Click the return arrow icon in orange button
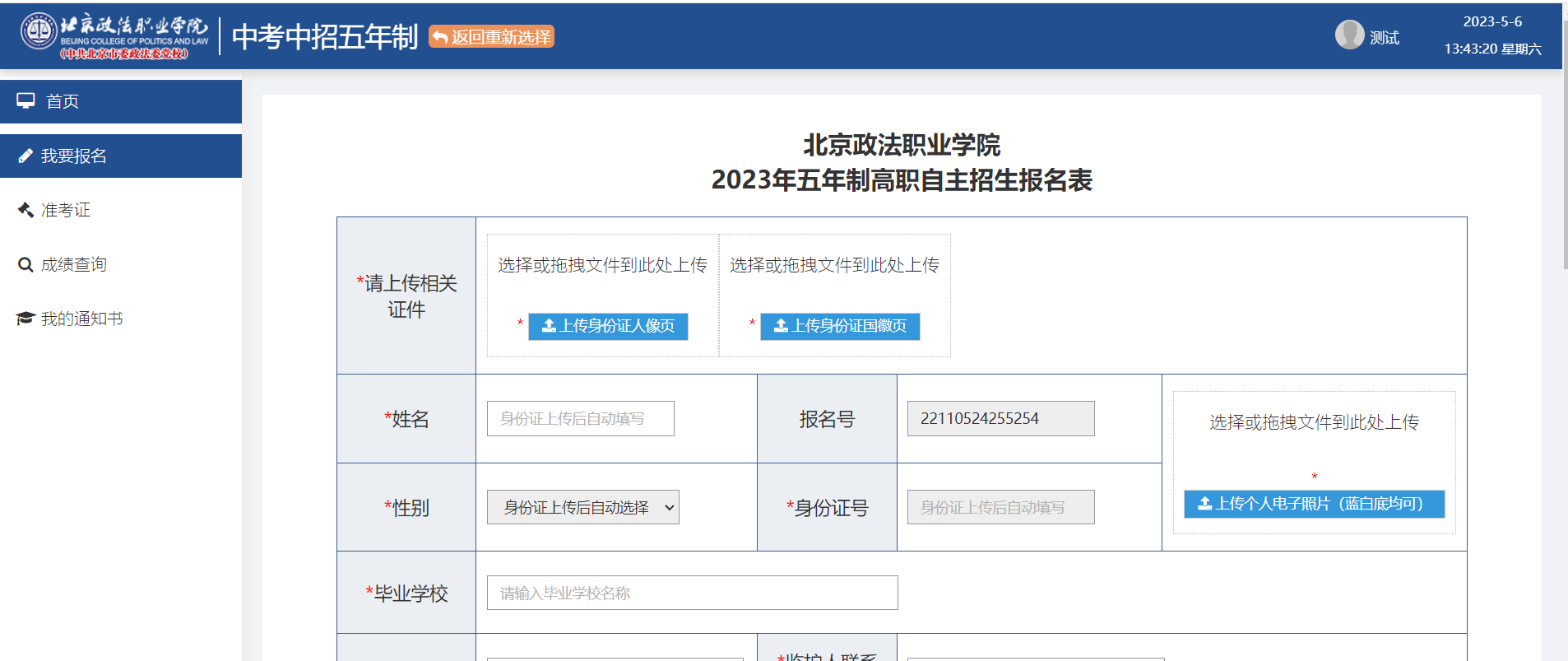Image resolution: width=1568 pixels, height=661 pixels. click(440, 37)
